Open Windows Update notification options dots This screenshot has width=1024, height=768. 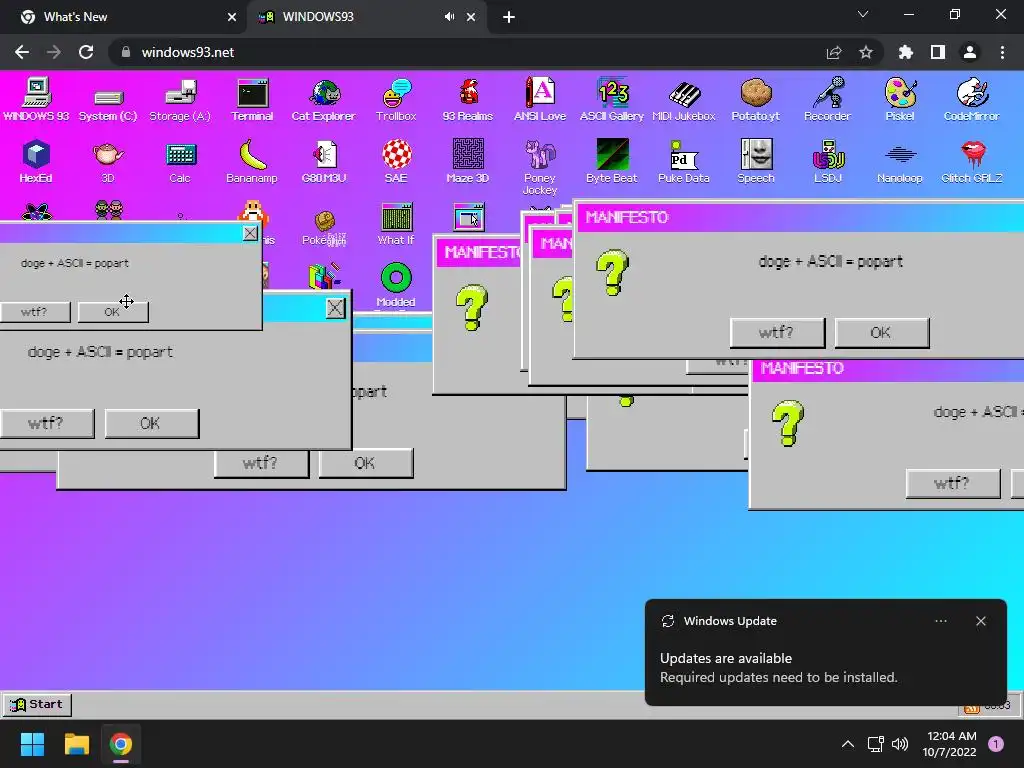941,621
